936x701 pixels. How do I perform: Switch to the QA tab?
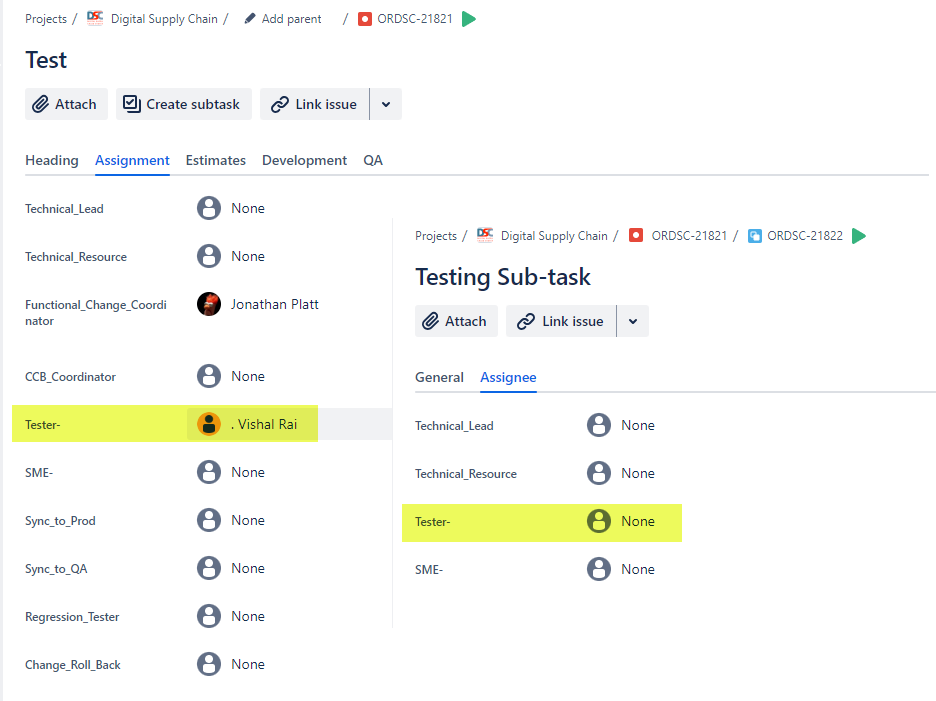click(373, 160)
